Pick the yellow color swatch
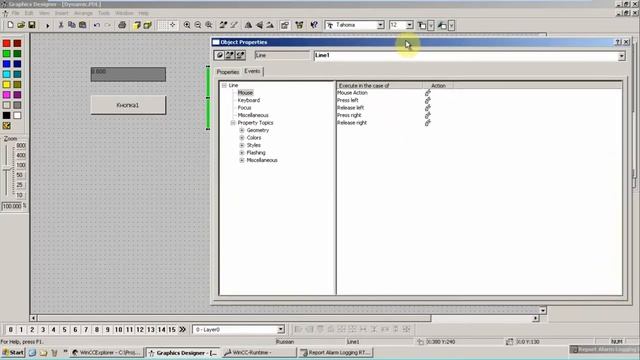This screenshot has width=640, height=360. [7, 84]
